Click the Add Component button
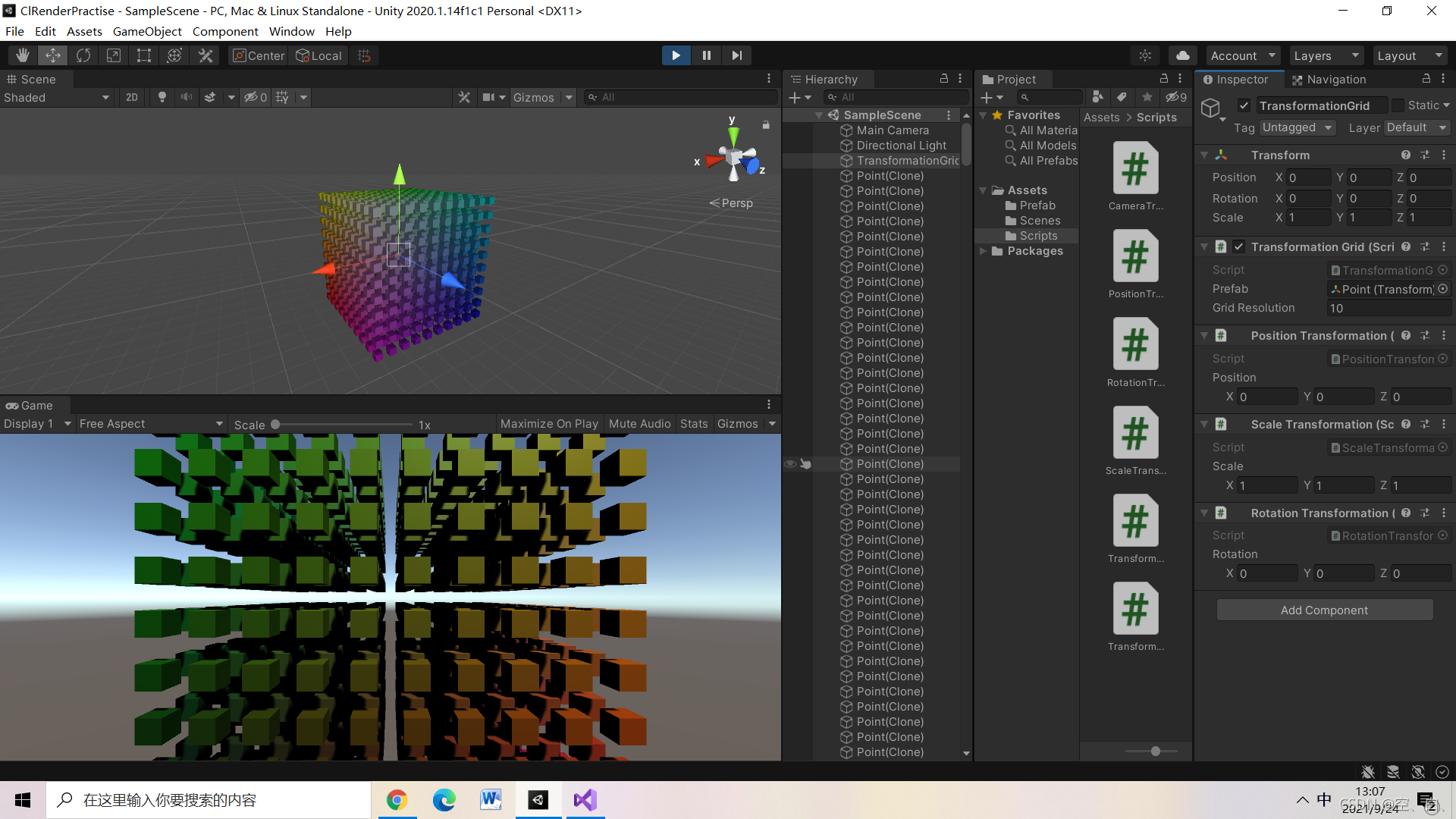This screenshot has height=819, width=1456. pos(1324,610)
